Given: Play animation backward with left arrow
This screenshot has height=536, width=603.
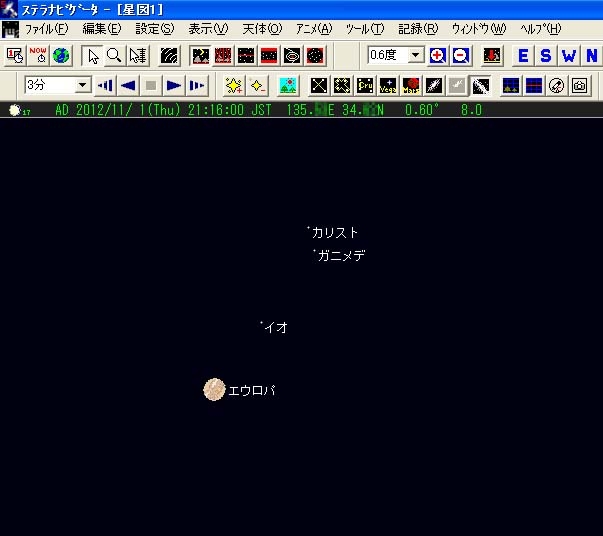Looking at the screenshot, I should [128, 85].
